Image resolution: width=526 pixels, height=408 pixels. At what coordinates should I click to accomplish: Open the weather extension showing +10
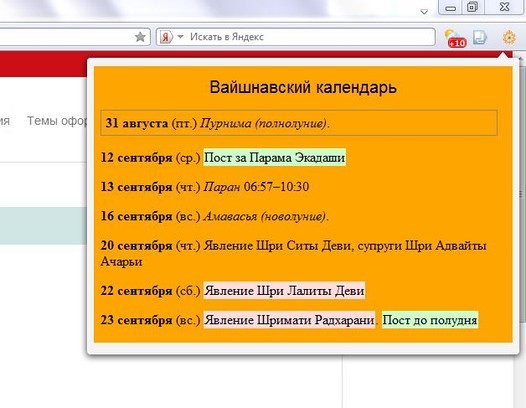tap(455, 39)
